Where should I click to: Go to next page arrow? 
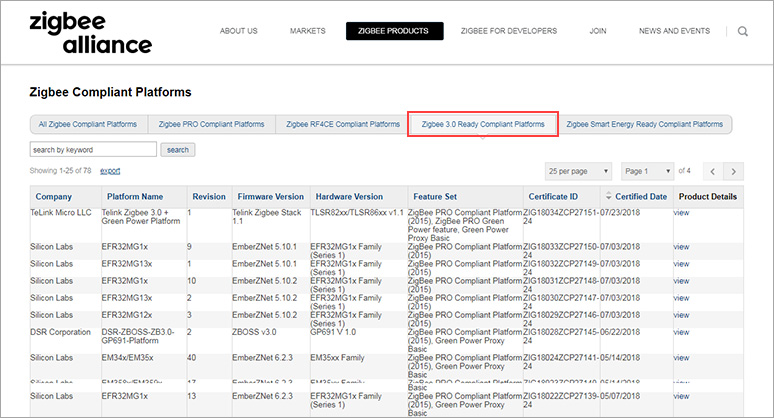click(x=734, y=171)
